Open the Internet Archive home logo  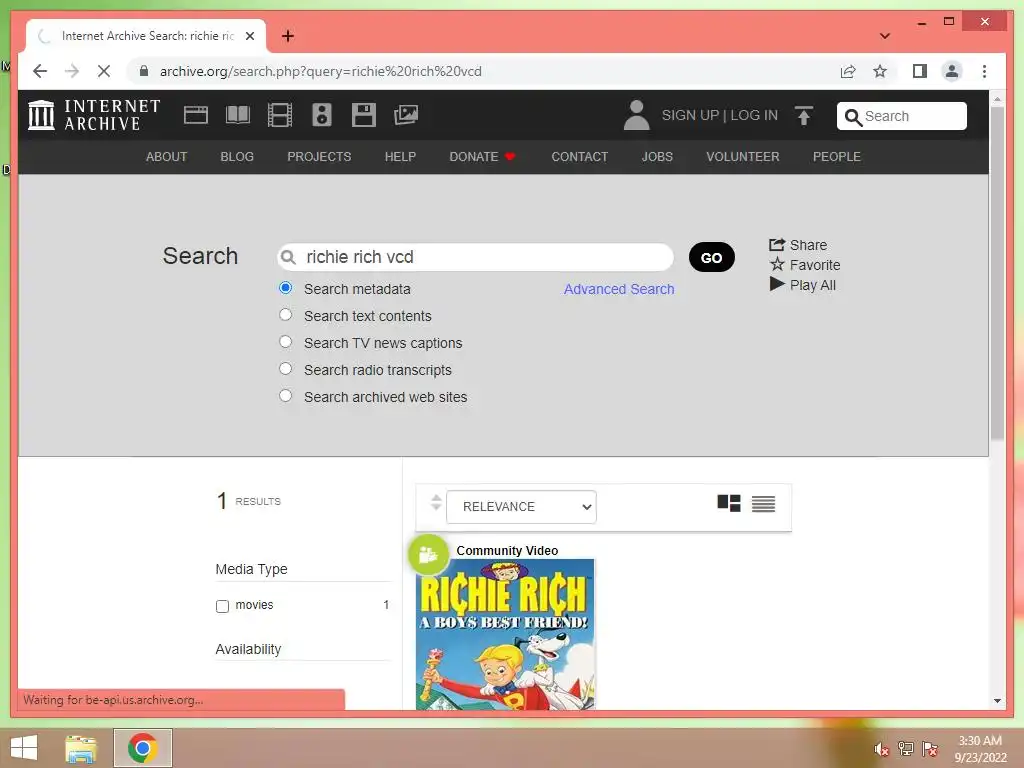(94, 115)
